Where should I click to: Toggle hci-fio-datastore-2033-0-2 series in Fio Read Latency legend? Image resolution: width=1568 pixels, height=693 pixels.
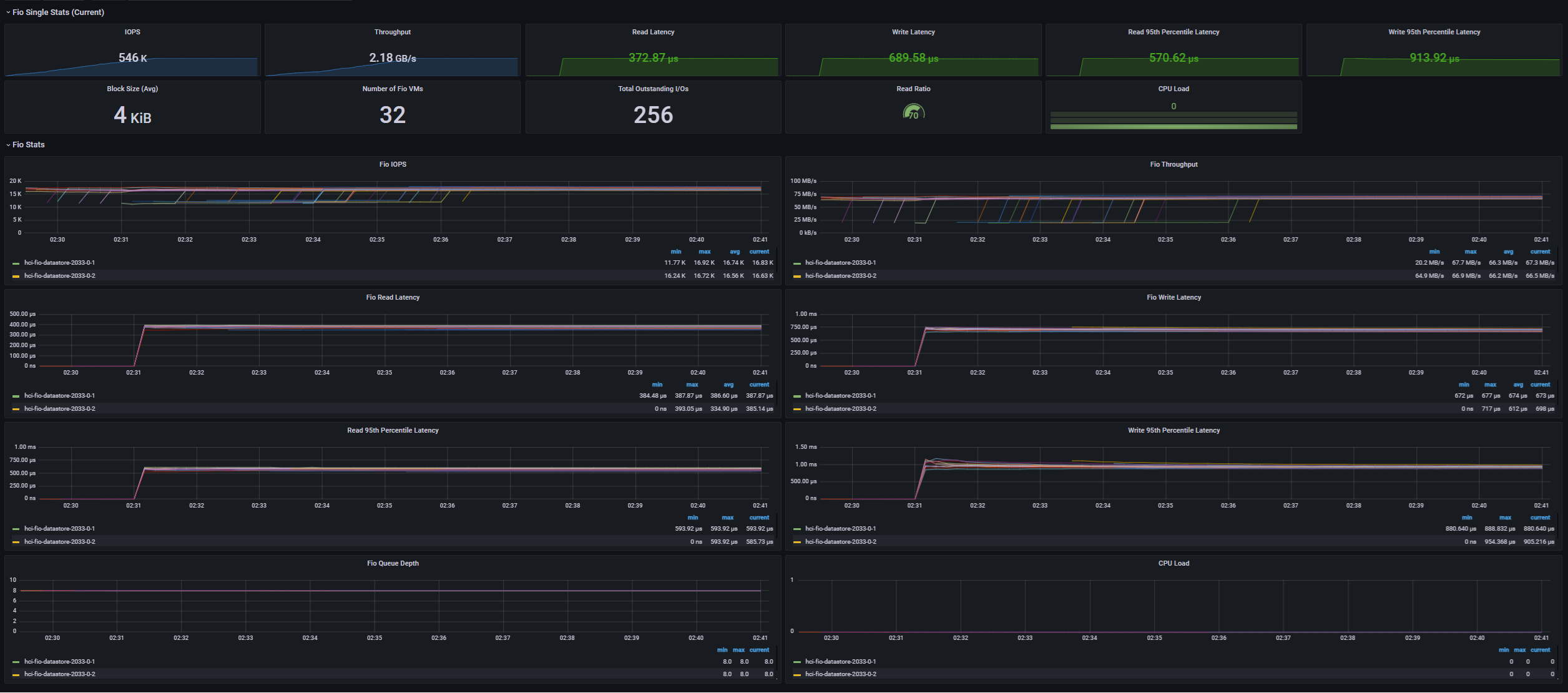(60, 409)
